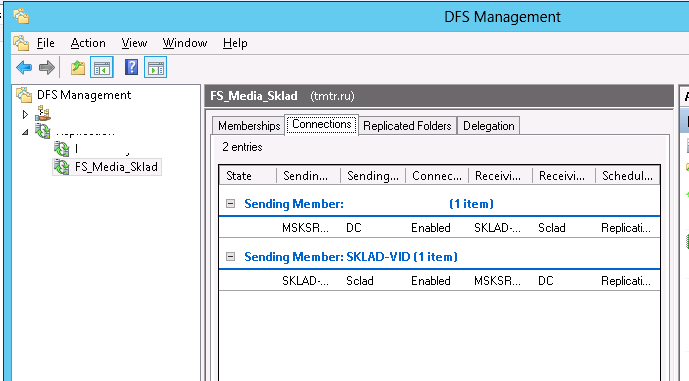This screenshot has height=381, width=689.
Task: Click DC receiving site cell in second row
Action: click(545, 281)
